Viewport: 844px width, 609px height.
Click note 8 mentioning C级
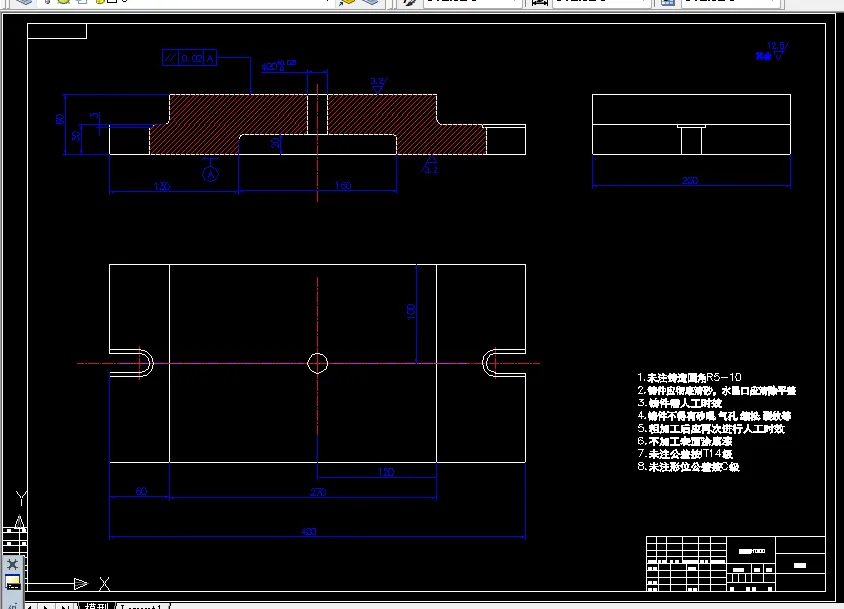click(x=688, y=467)
